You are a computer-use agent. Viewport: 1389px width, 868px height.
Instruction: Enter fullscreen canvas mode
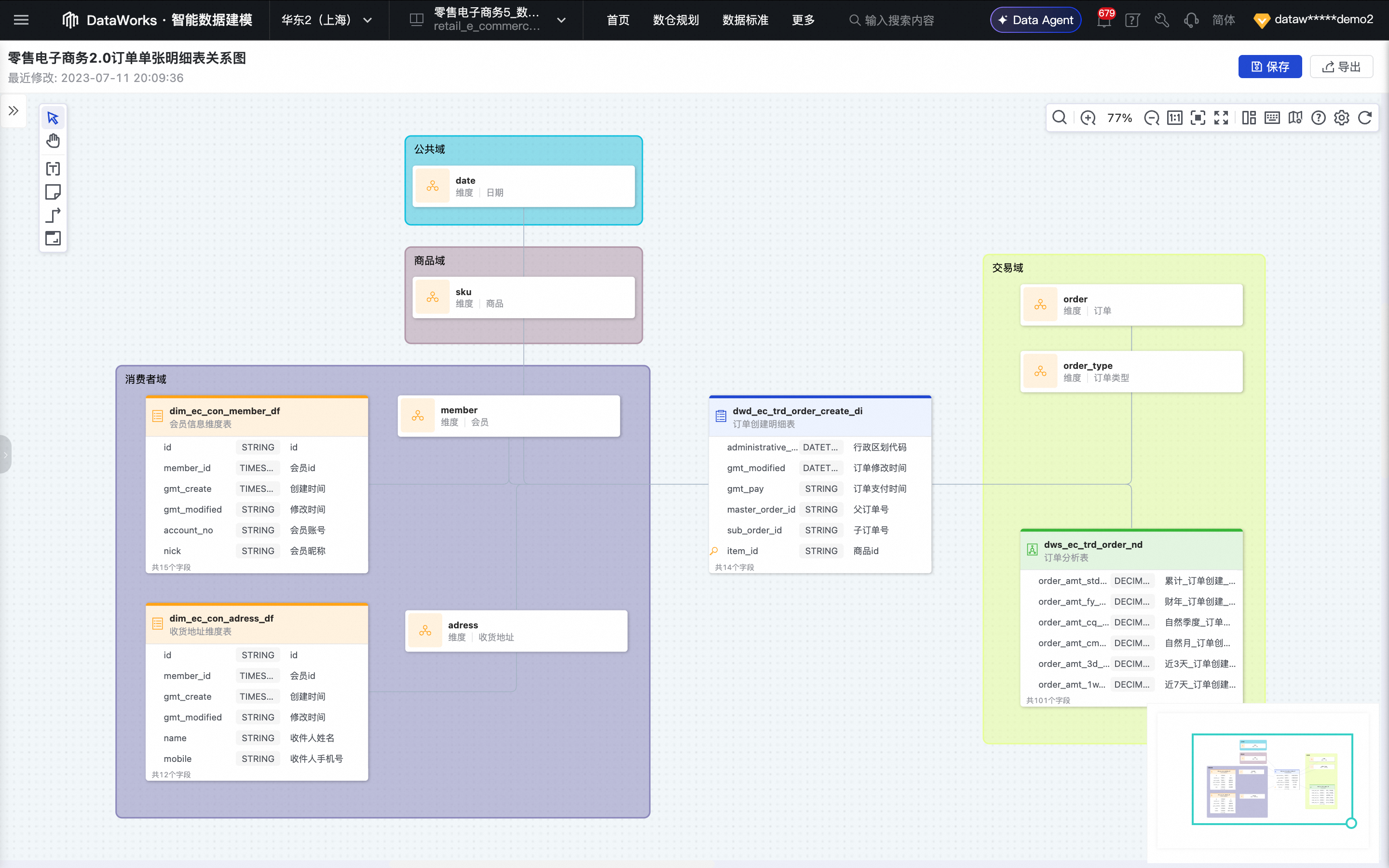pos(1221,118)
